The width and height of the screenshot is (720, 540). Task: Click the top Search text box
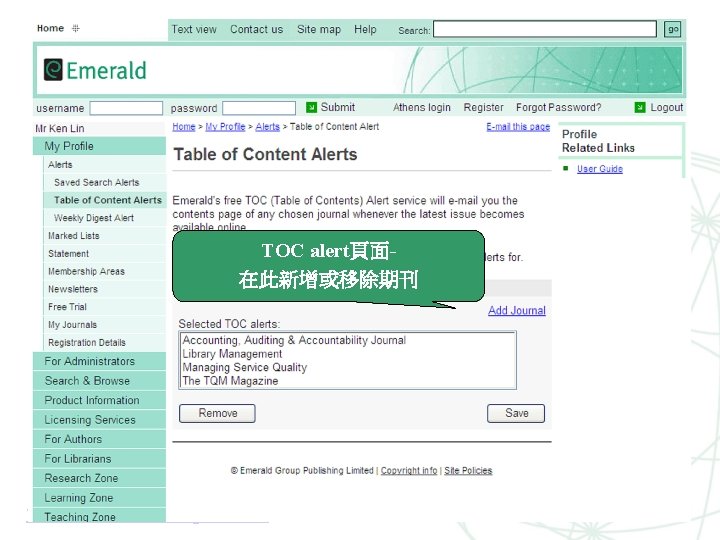tap(545, 29)
